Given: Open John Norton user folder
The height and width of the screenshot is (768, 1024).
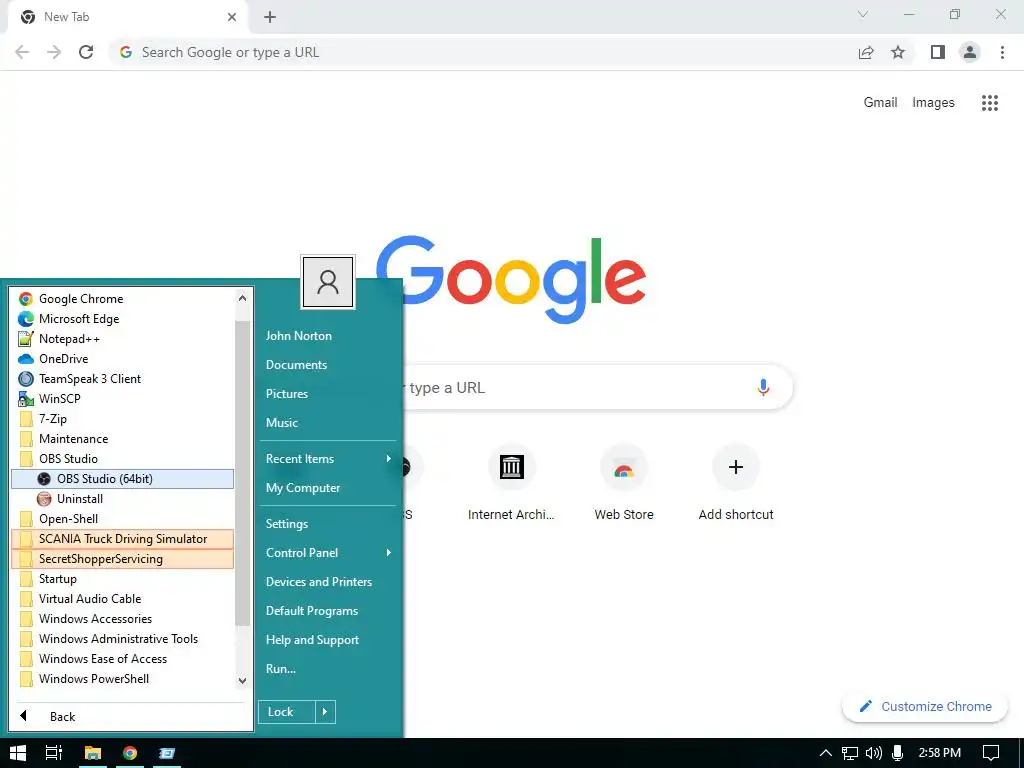Looking at the screenshot, I should click(x=328, y=336).
